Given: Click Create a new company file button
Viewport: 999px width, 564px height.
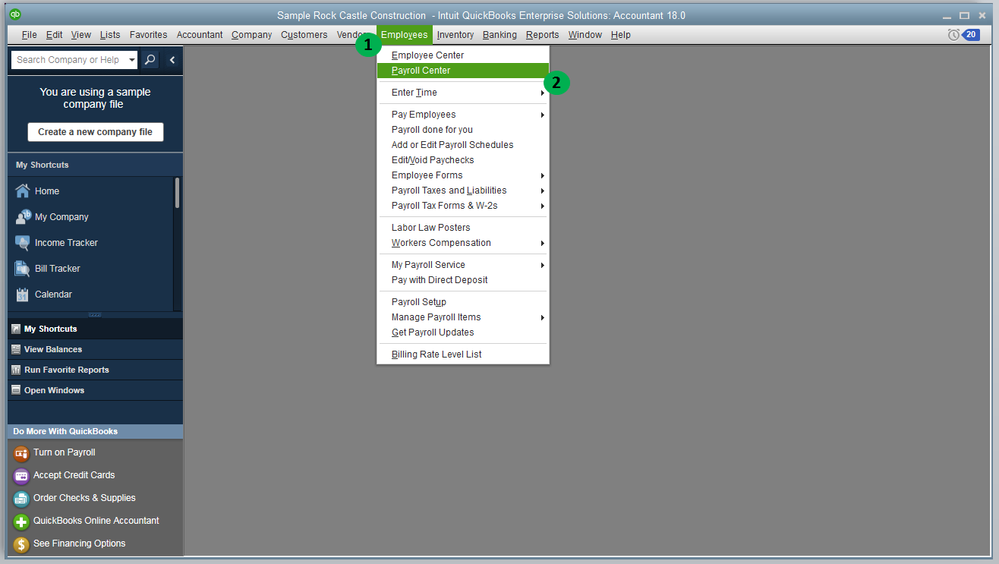Looking at the screenshot, I should [95, 132].
